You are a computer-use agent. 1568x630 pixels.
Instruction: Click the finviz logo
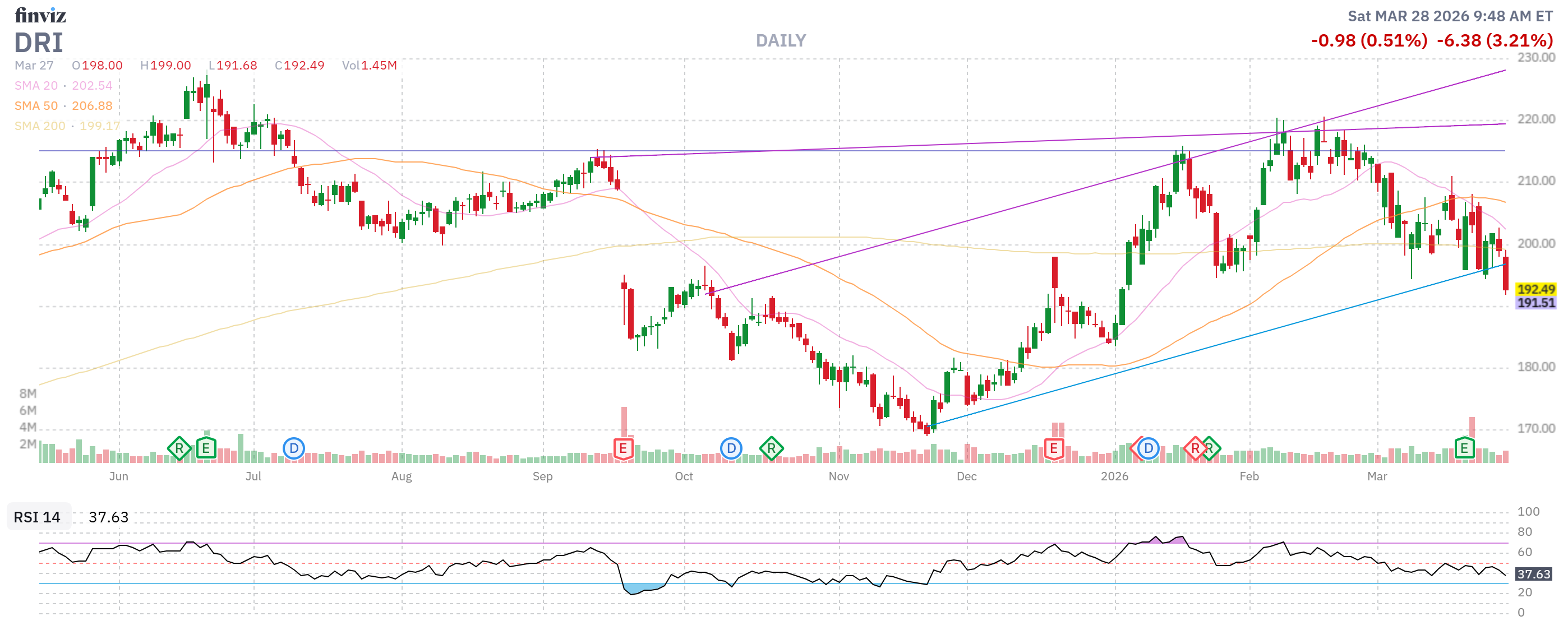[x=40, y=15]
